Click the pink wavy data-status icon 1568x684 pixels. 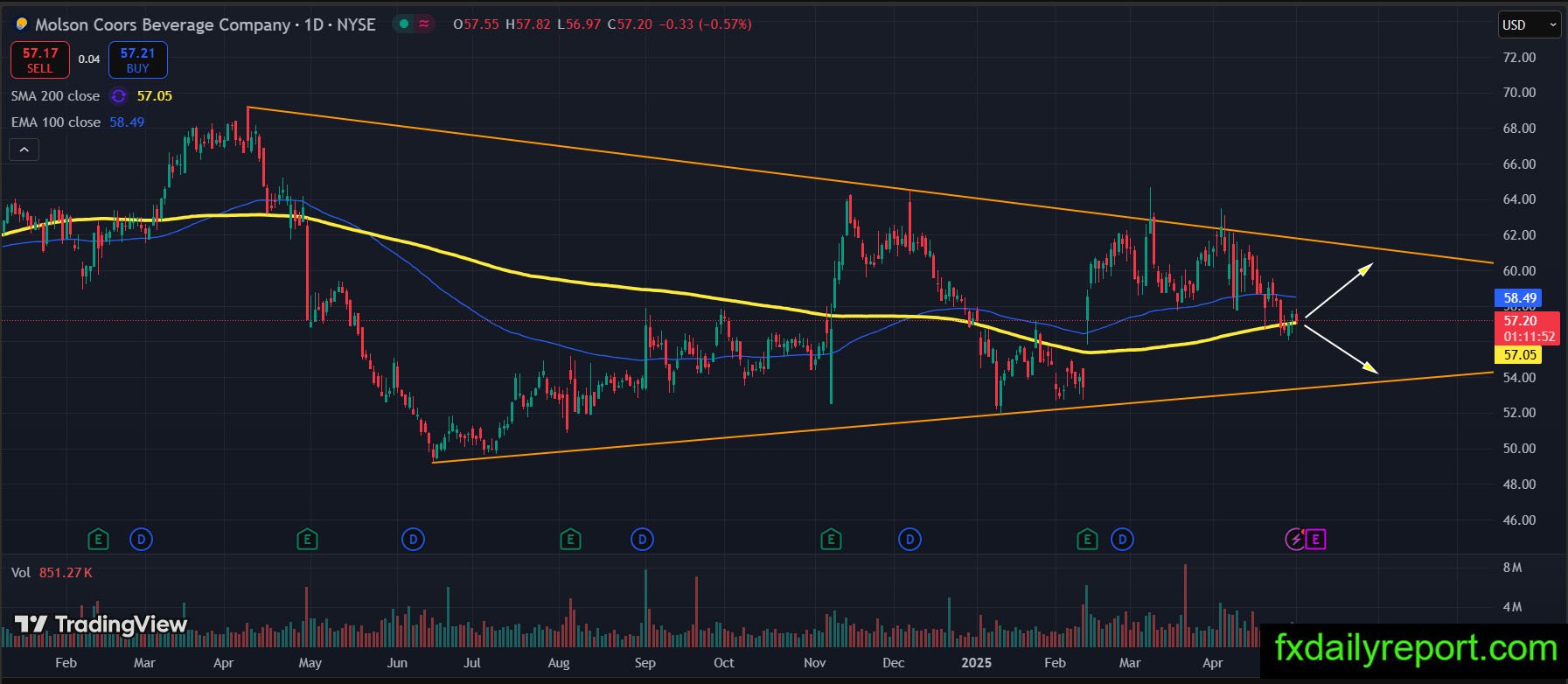(x=424, y=24)
